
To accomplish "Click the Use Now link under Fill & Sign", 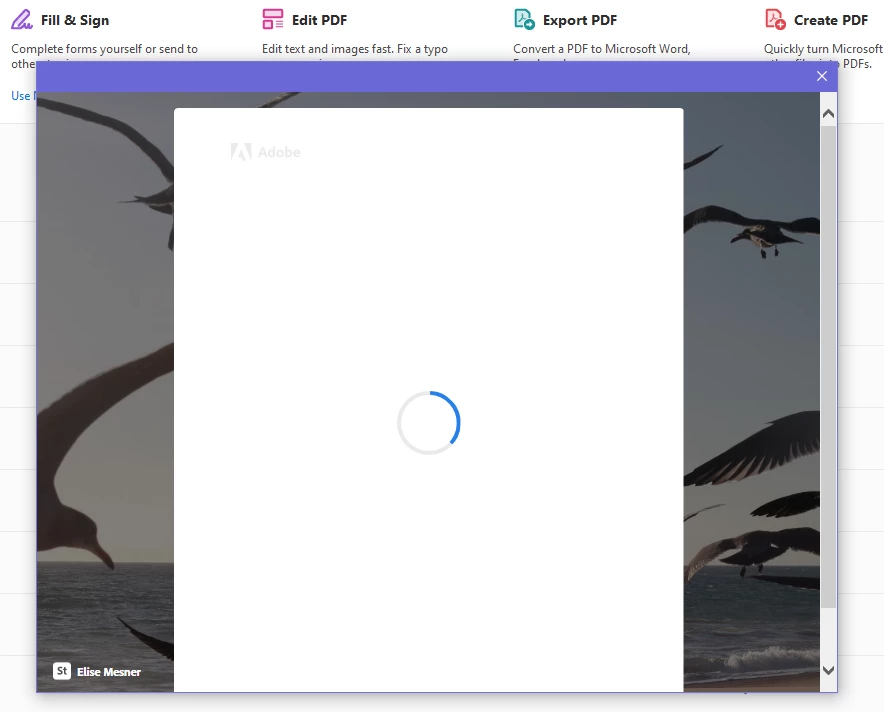I will tap(23, 96).
